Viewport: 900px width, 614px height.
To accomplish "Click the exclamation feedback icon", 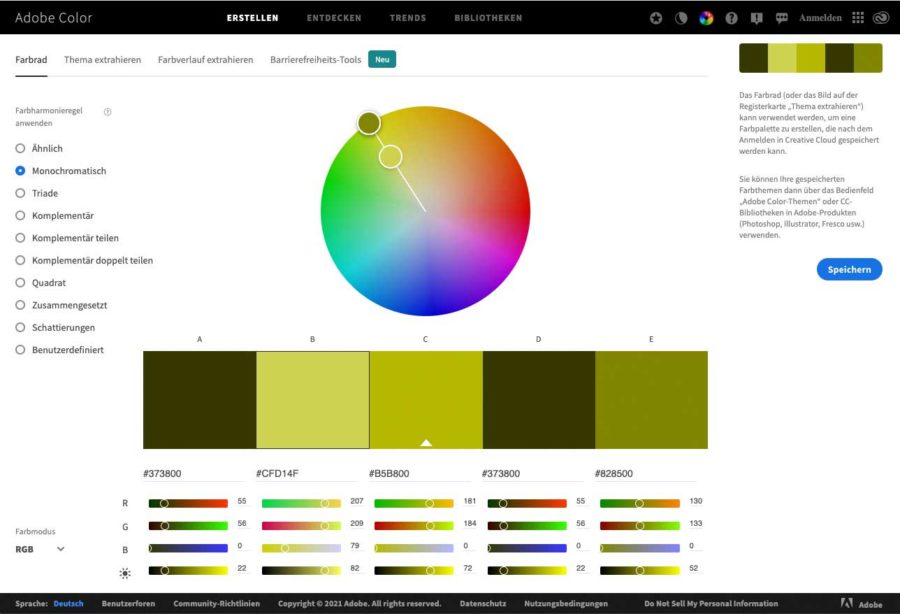I will [x=757, y=18].
